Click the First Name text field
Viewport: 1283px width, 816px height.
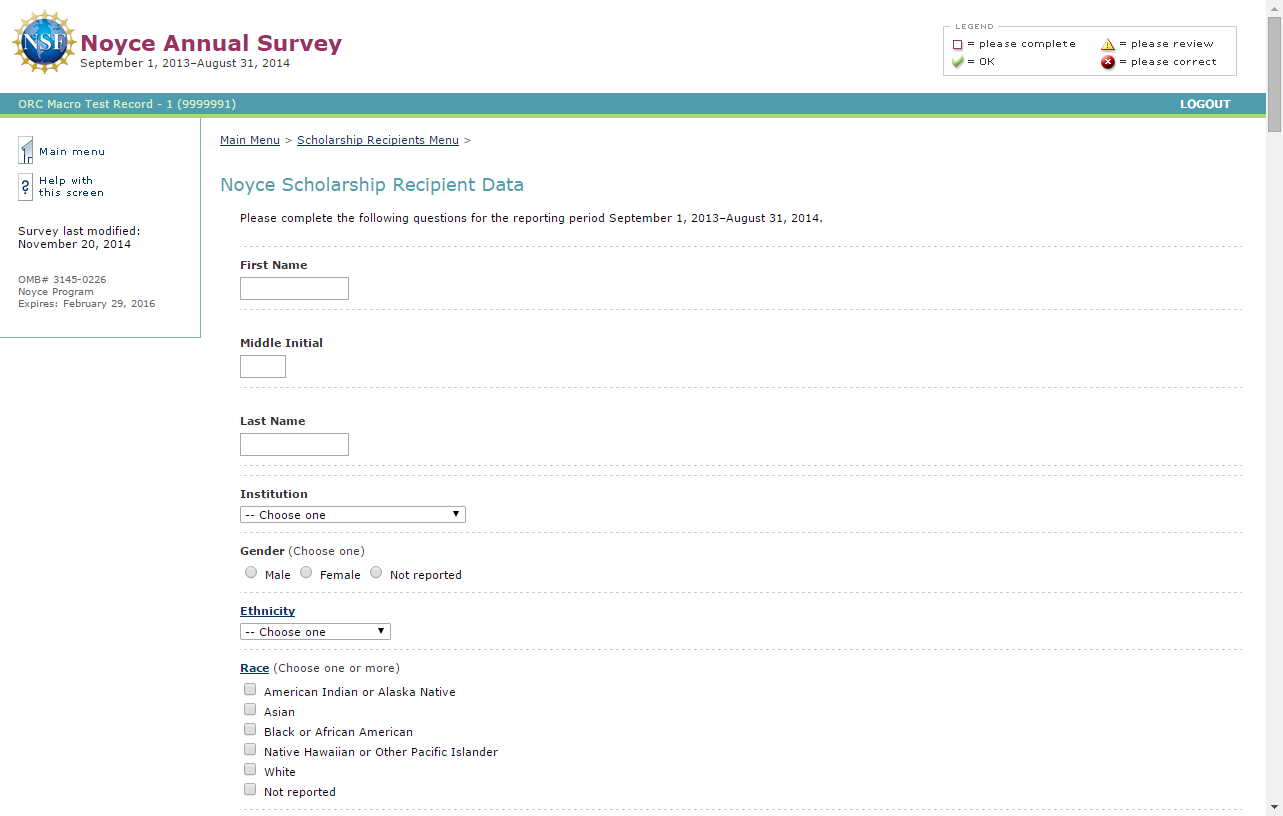coord(294,289)
